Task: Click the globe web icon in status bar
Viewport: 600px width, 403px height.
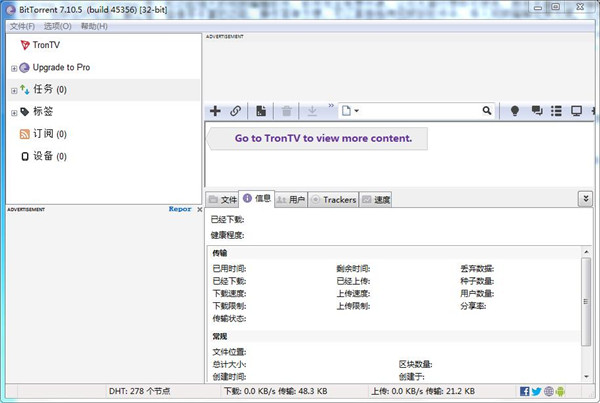Action: point(549,391)
